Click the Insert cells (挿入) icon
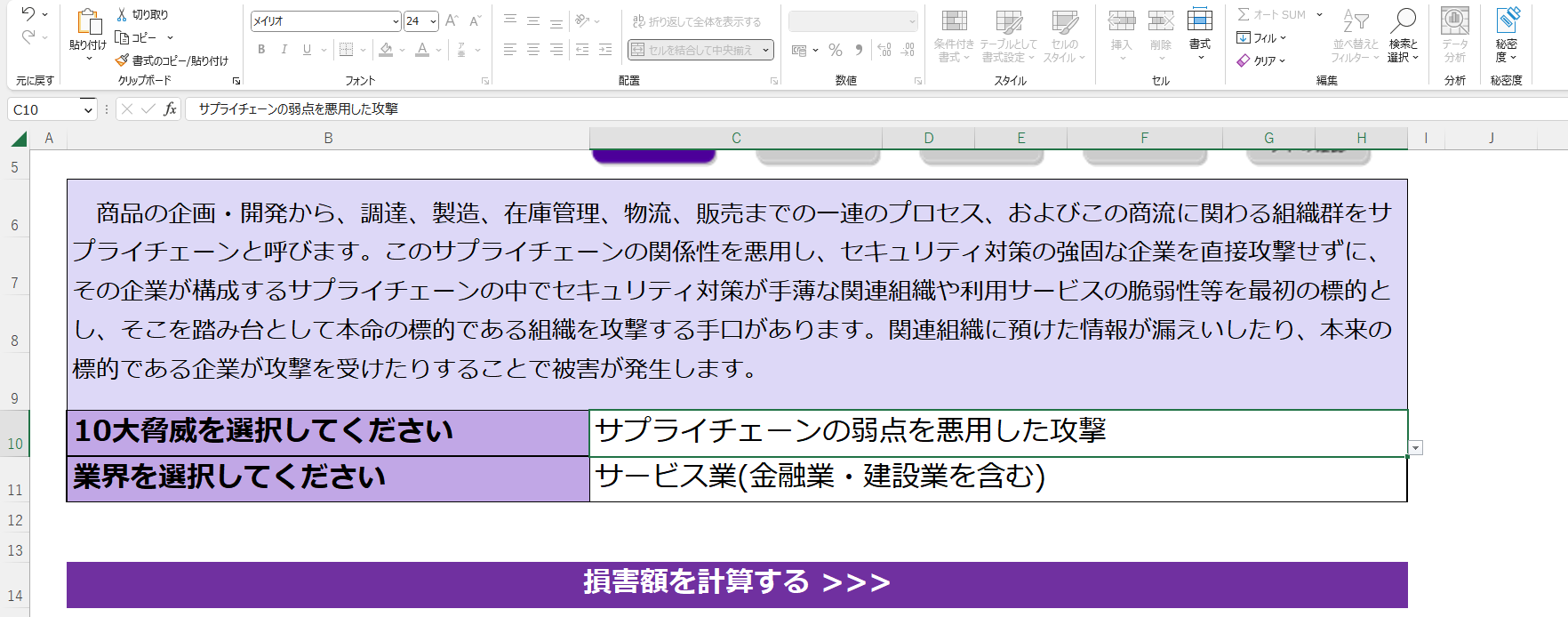 tap(1122, 20)
